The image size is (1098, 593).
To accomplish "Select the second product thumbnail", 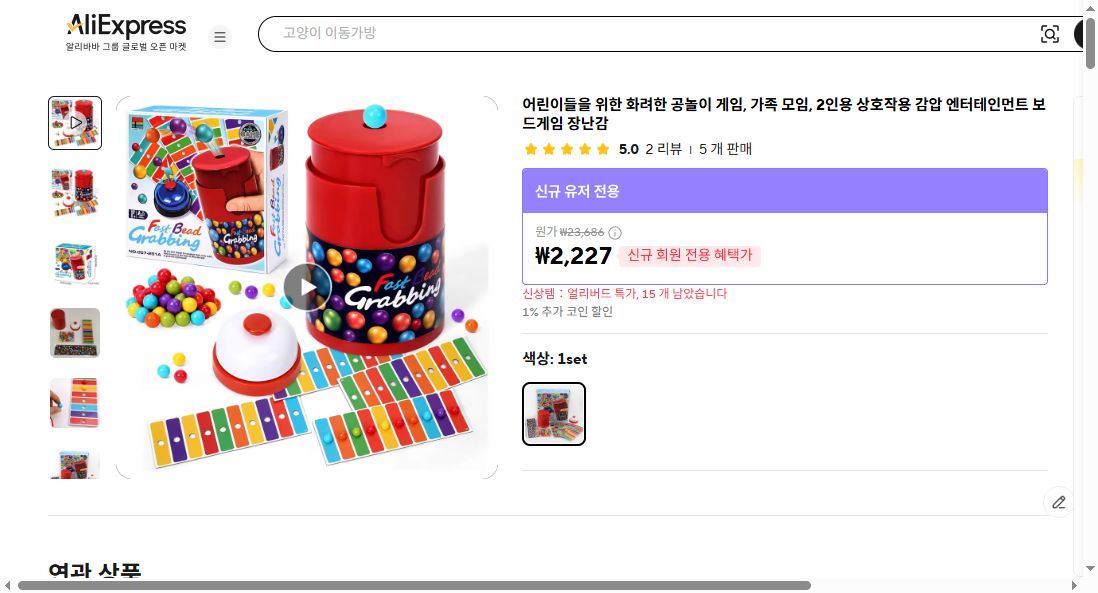I will [75, 193].
